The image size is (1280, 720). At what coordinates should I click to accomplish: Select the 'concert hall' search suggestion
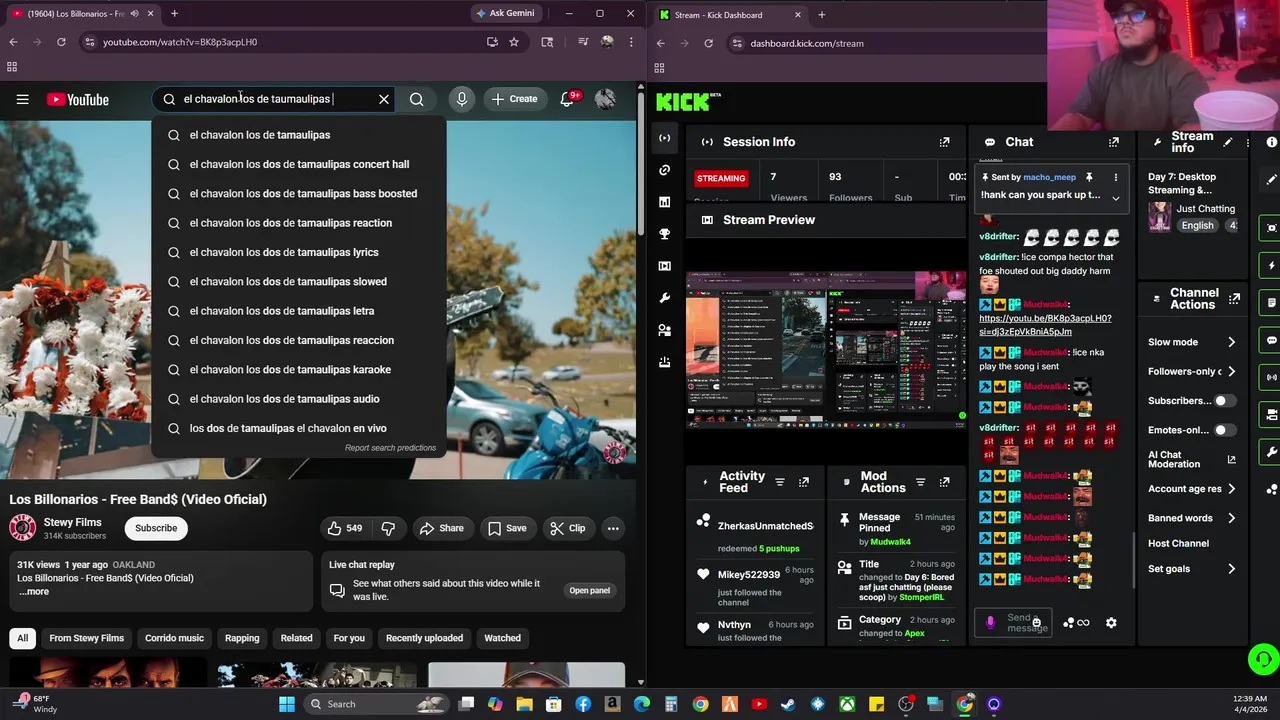pyautogui.click(x=298, y=164)
